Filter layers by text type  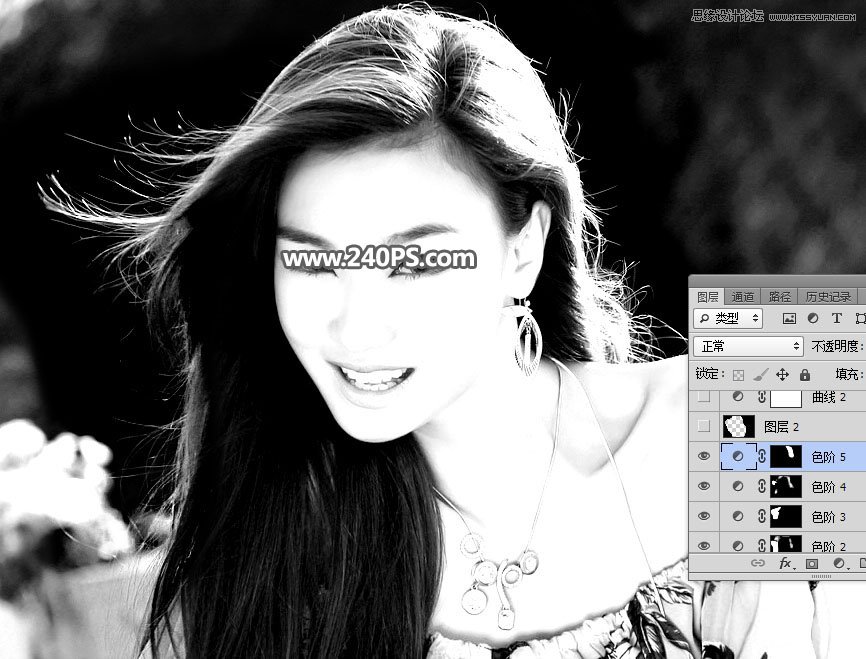click(x=836, y=318)
